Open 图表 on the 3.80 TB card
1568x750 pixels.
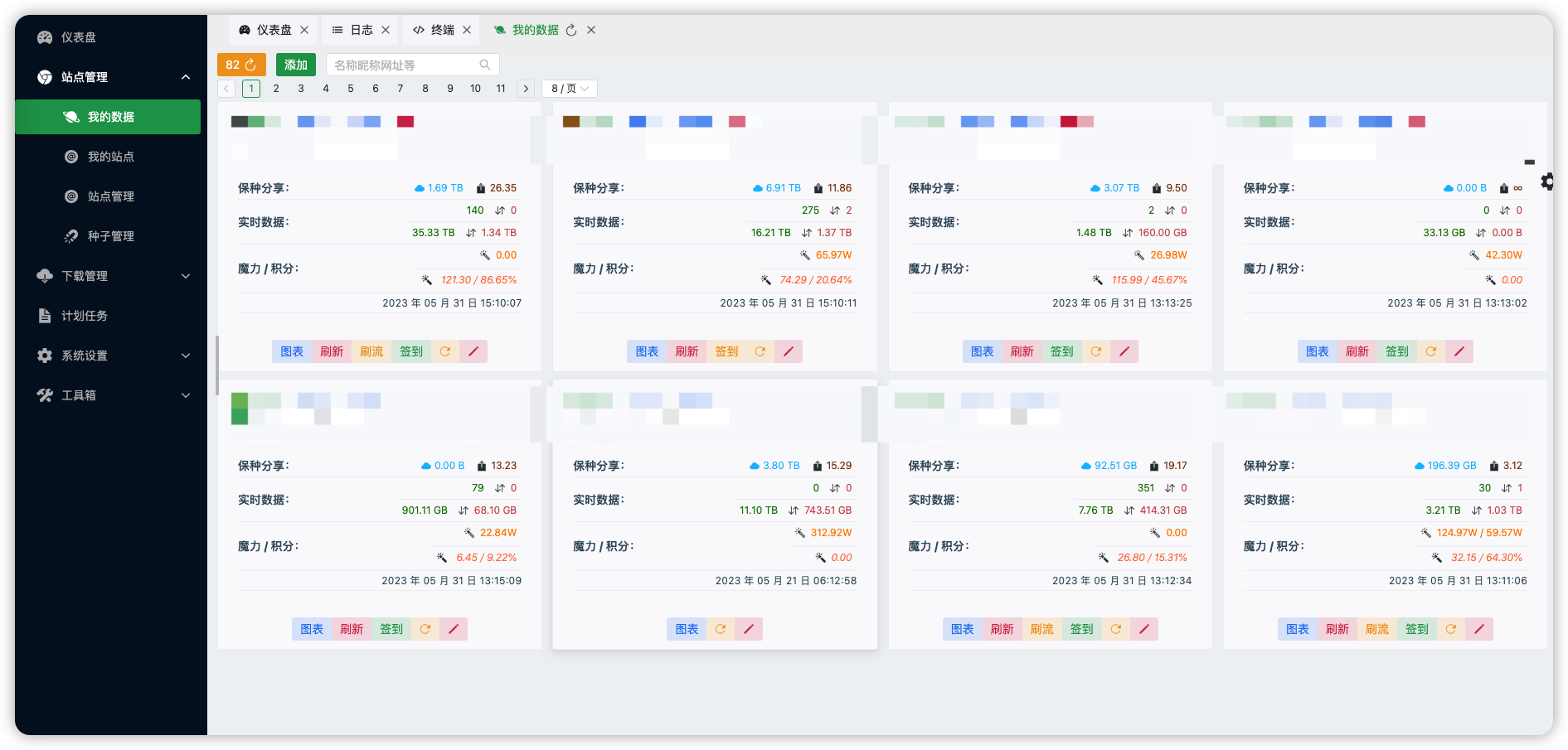coord(687,629)
